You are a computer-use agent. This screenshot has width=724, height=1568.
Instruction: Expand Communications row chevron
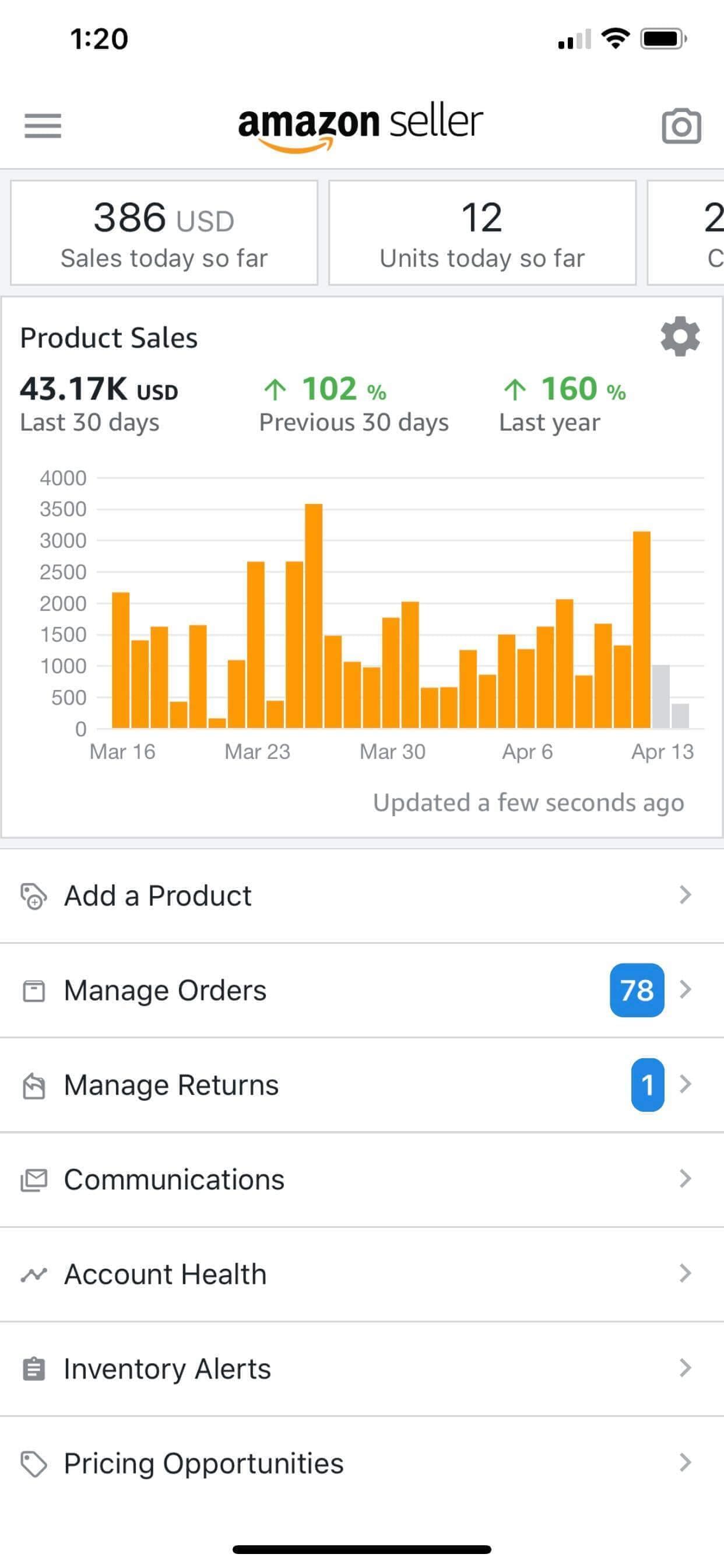[x=685, y=1178]
